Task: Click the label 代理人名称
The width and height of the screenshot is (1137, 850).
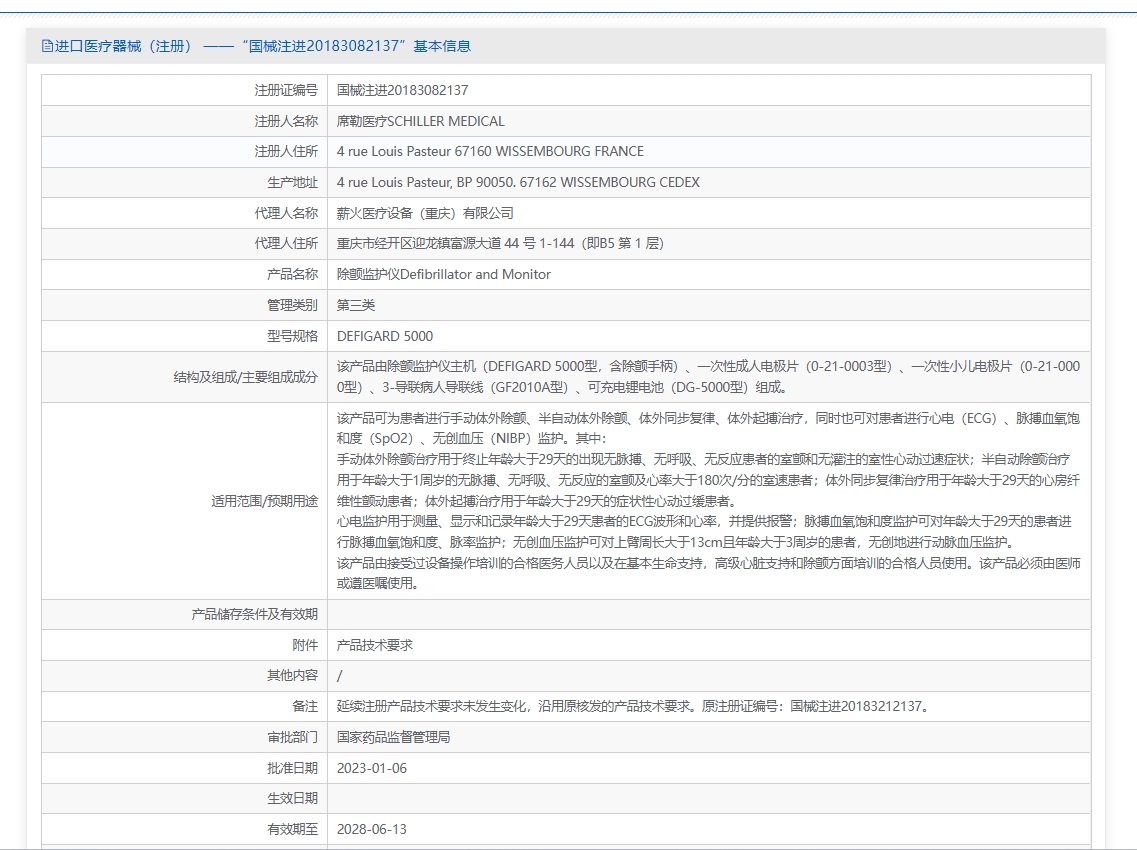Action: click(286, 213)
